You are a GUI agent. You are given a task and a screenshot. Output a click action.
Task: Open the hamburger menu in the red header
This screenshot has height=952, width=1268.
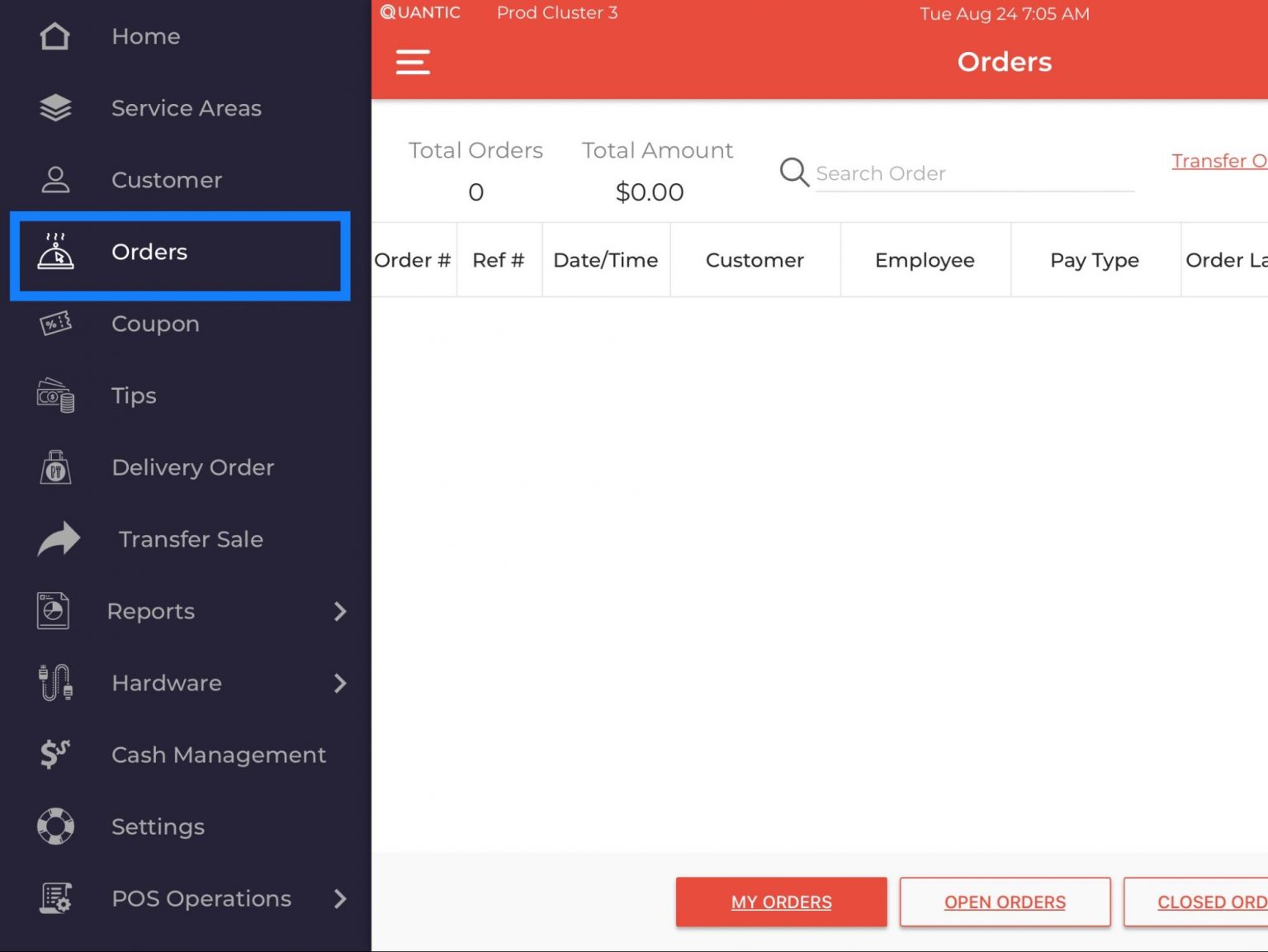click(413, 62)
